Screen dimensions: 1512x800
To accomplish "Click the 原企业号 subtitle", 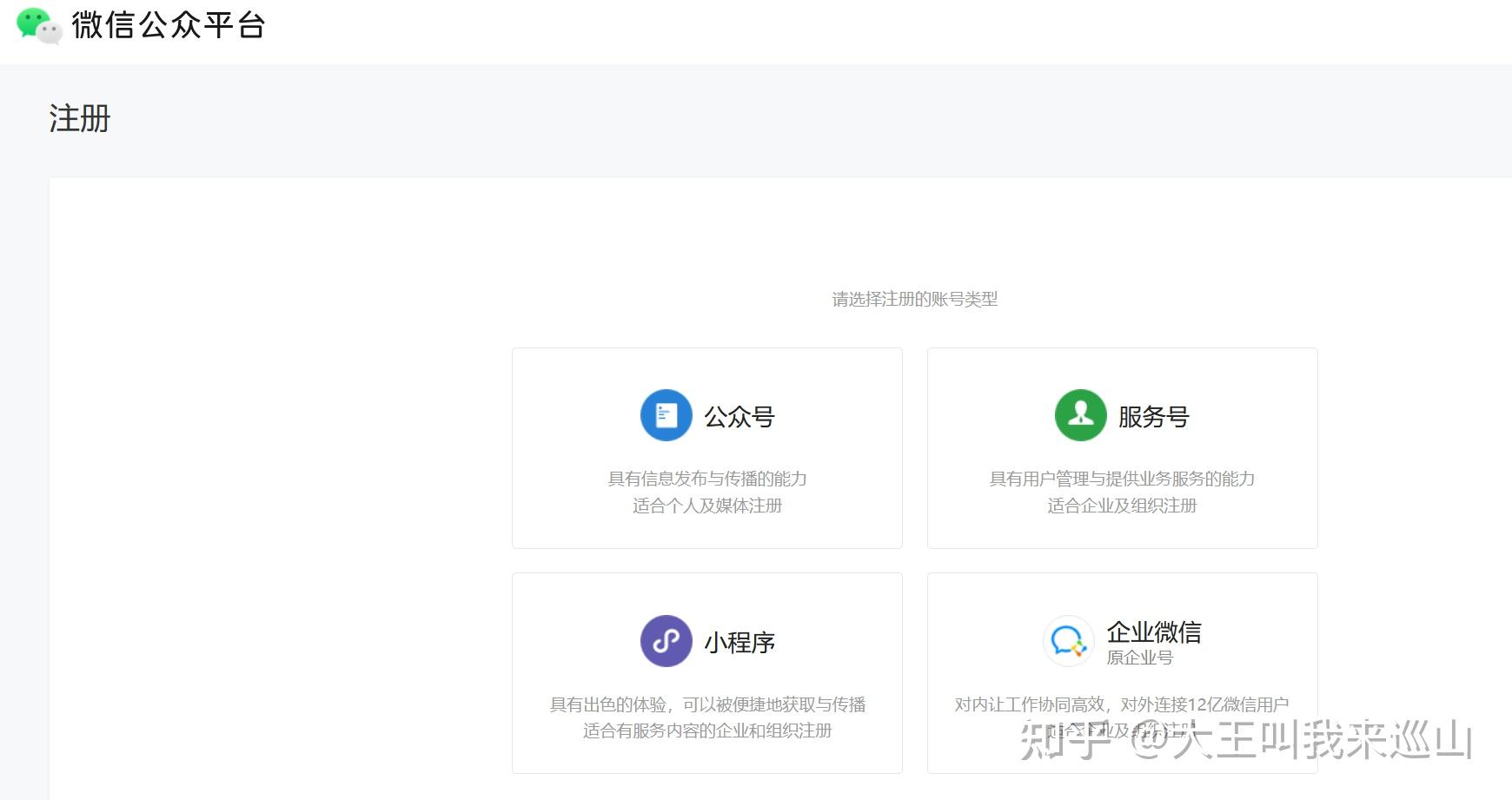I will pyautogui.click(x=1139, y=658).
